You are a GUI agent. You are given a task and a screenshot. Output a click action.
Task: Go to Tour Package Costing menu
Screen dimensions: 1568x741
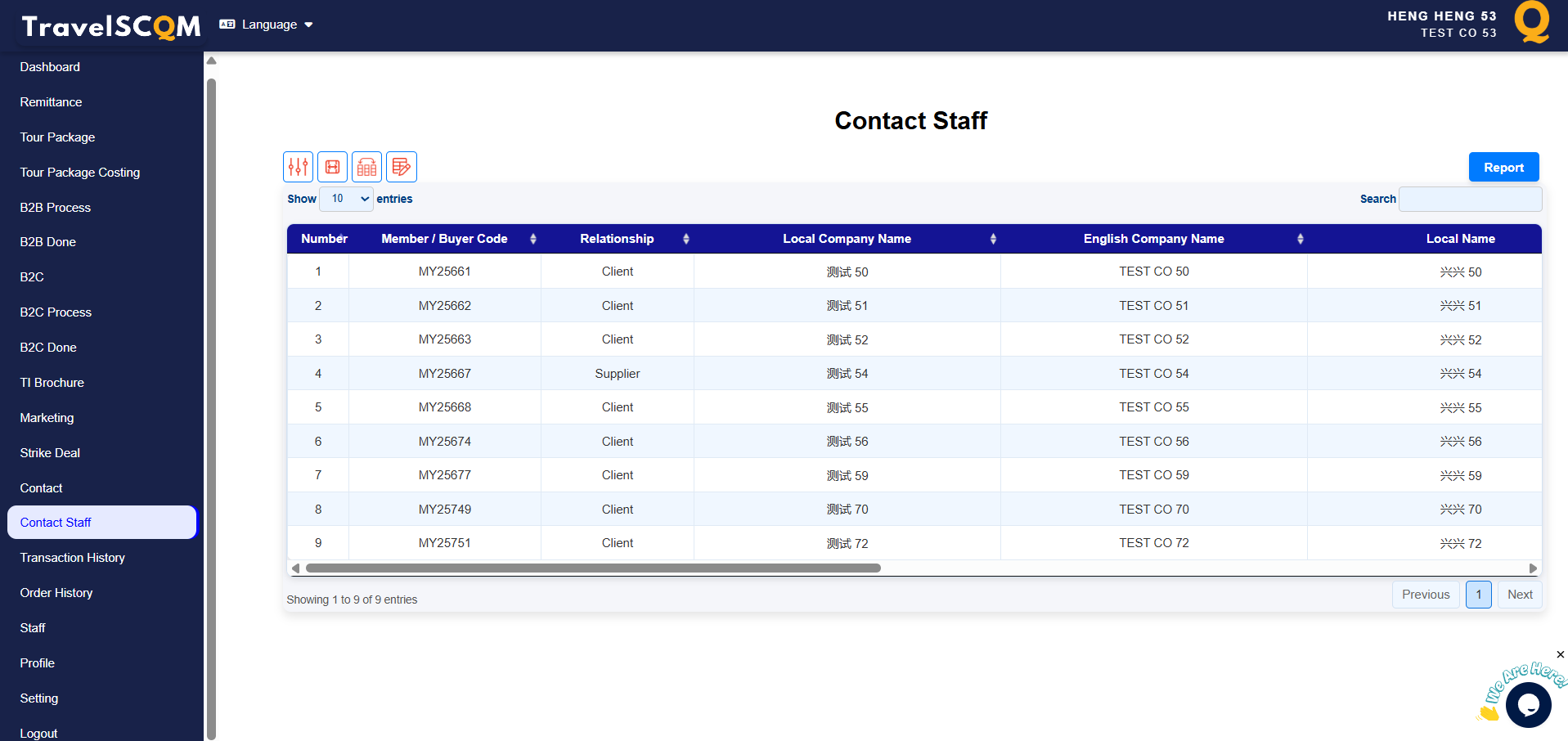tap(80, 173)
